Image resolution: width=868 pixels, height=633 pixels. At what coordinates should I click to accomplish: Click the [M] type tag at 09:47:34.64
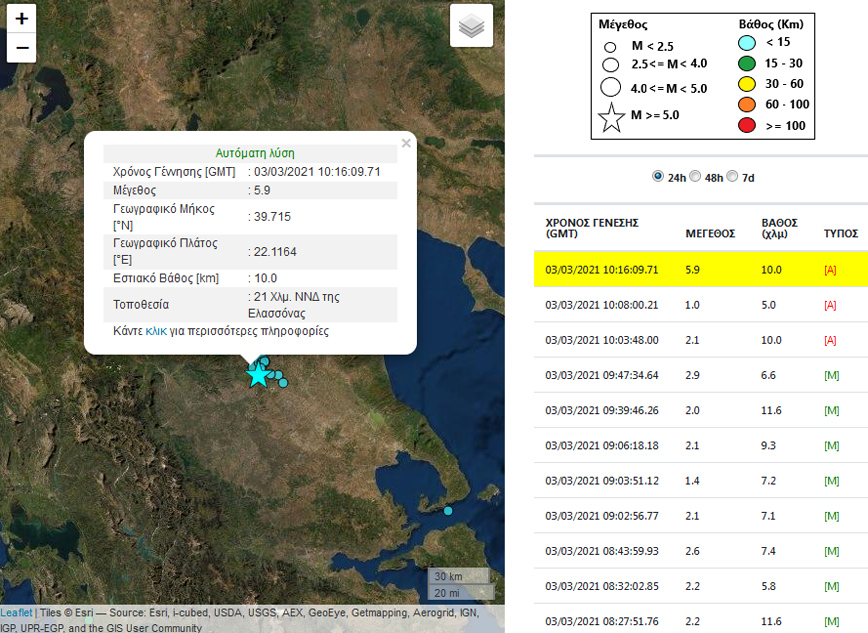pos(830,375)
